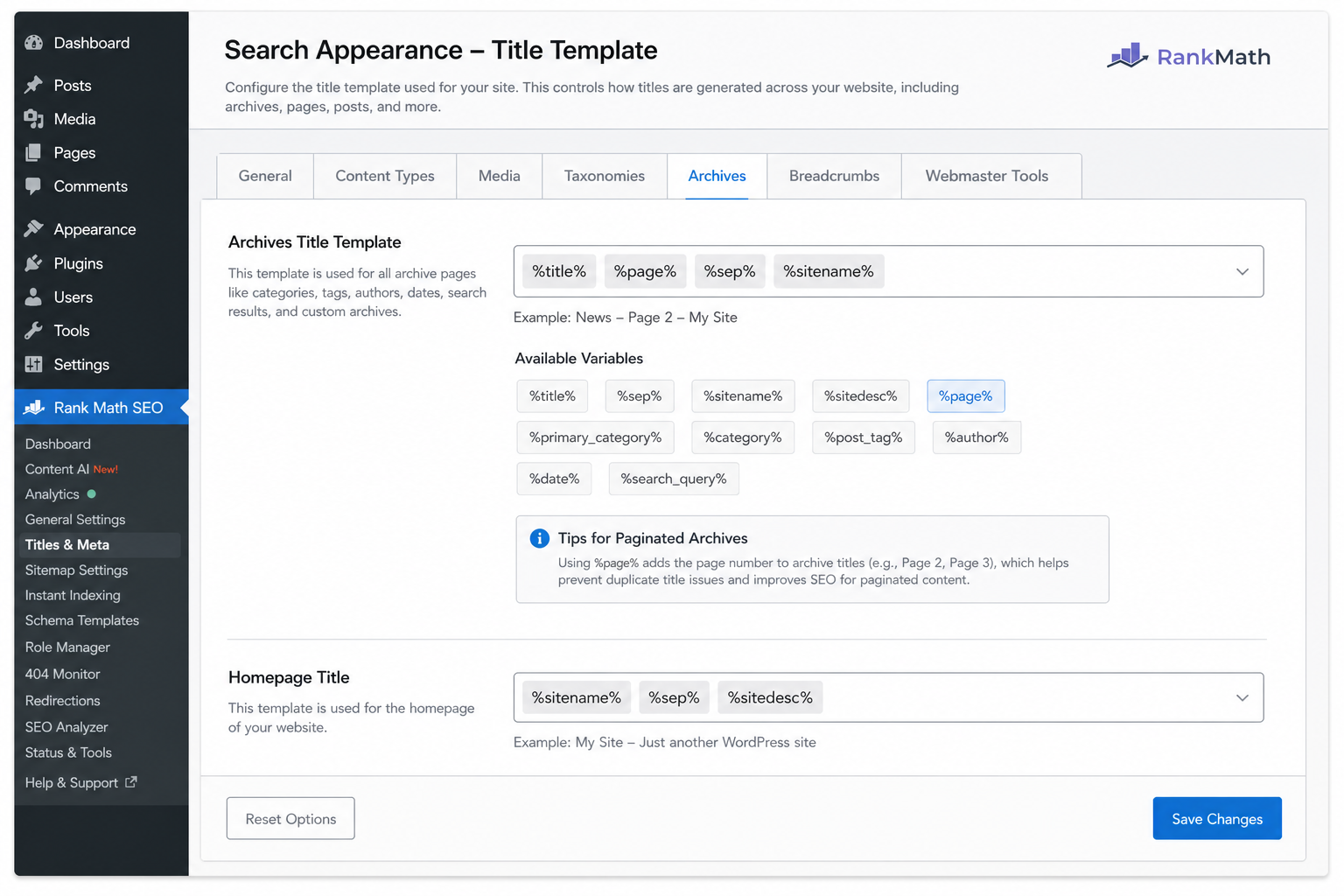The height and width of the screenshot is (896, 1344).
Task: Click the external link icon beside Help & Support
Action: point(131,782)
